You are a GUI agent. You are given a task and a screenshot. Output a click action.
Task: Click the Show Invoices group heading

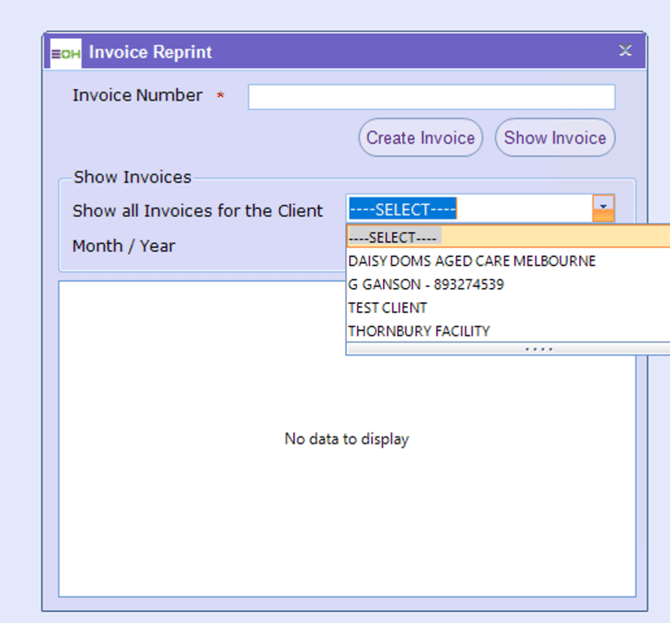pos(132,177)
